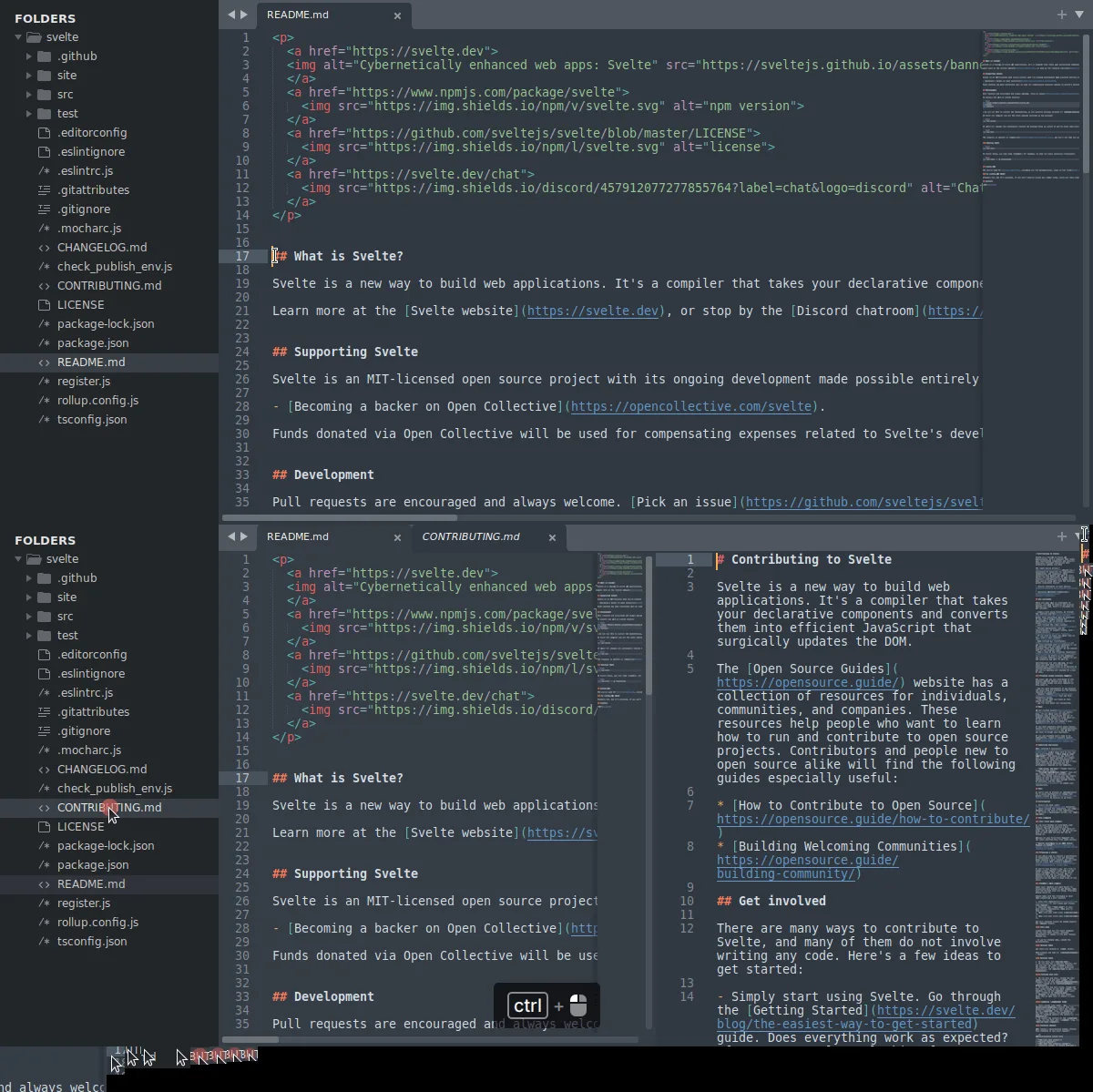This screenshot has height=1092, width=1093.
Task: Expand the .github folder in upper window sidebar
Action: click(29, 56)
